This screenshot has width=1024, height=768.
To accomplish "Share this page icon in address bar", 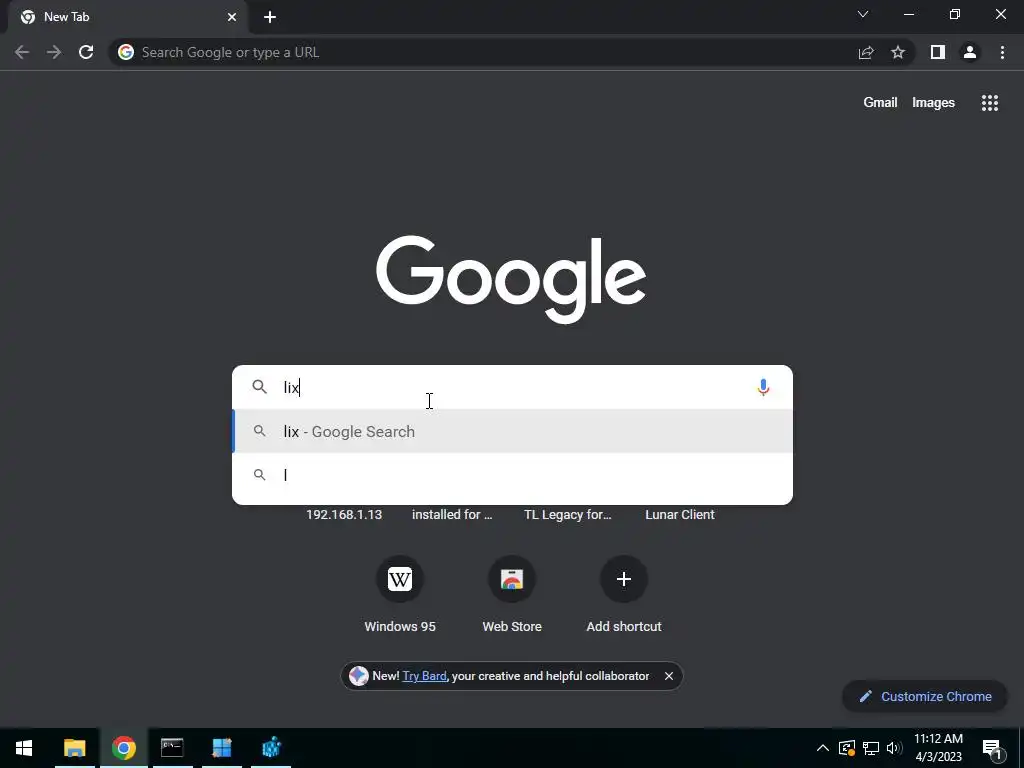I will click(x=866, y=52).
